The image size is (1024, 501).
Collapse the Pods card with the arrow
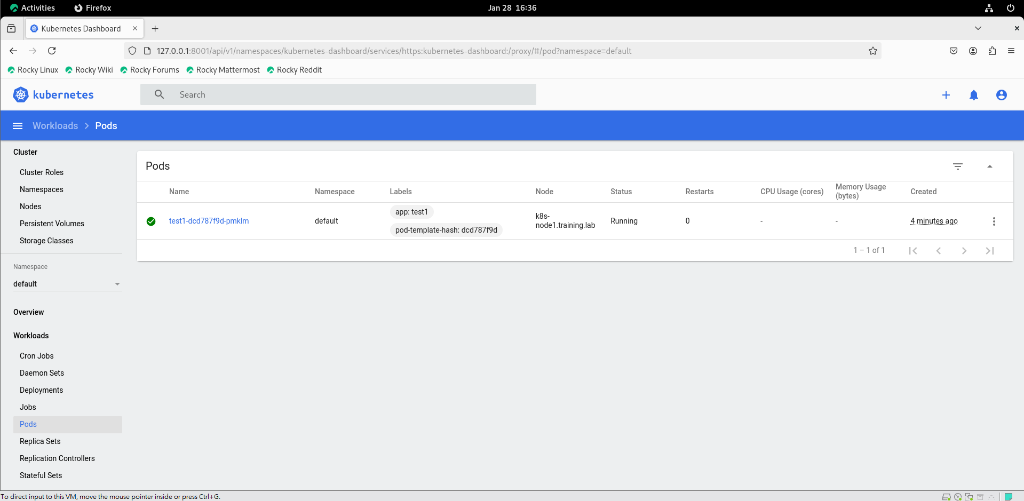(x=989, y=167)
